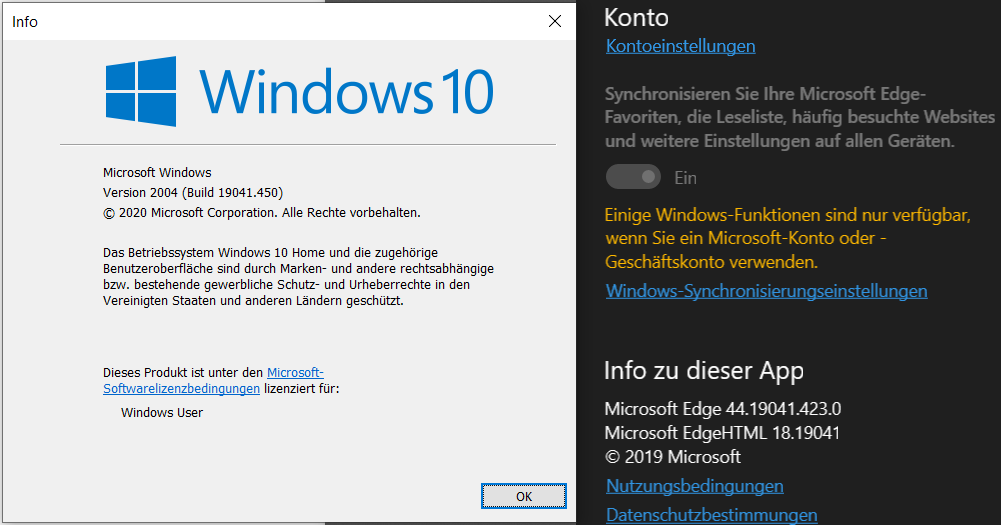Click the Windows 10 logo icon
The height and width of the screenshot is (525, 1001).
point(141,91)
